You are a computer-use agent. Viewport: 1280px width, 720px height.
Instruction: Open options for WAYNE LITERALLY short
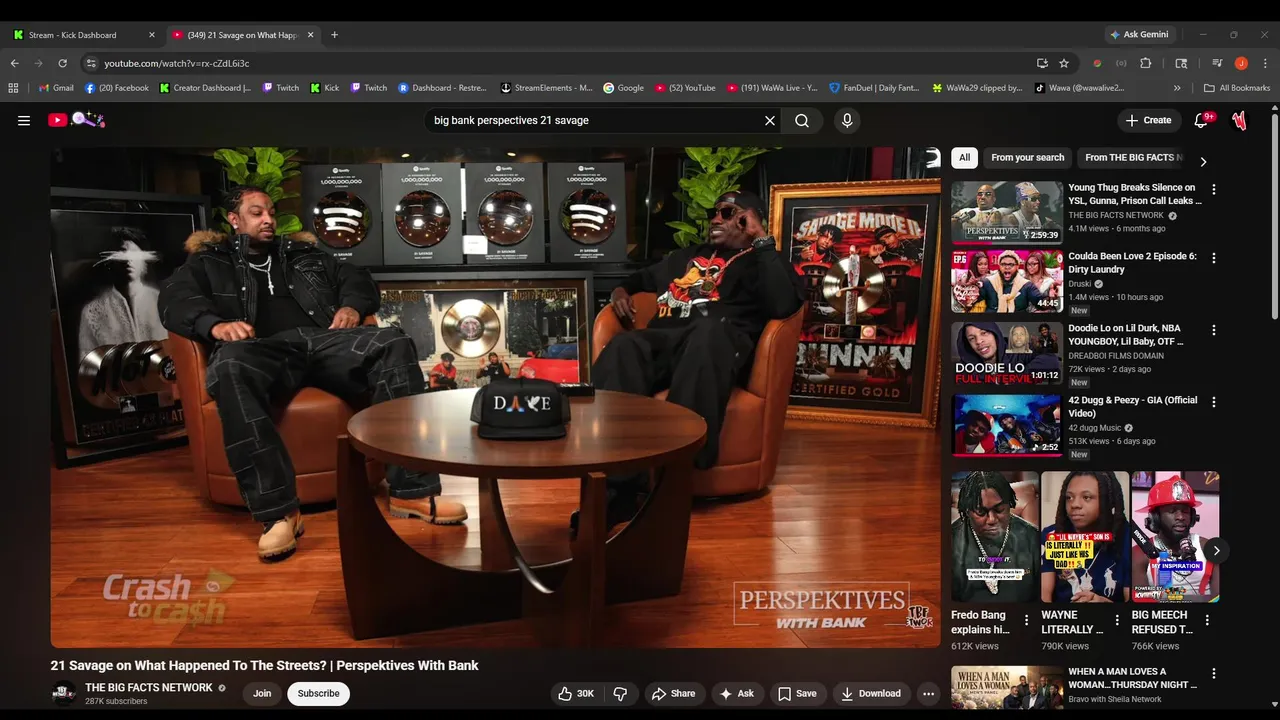[1117, 620]
